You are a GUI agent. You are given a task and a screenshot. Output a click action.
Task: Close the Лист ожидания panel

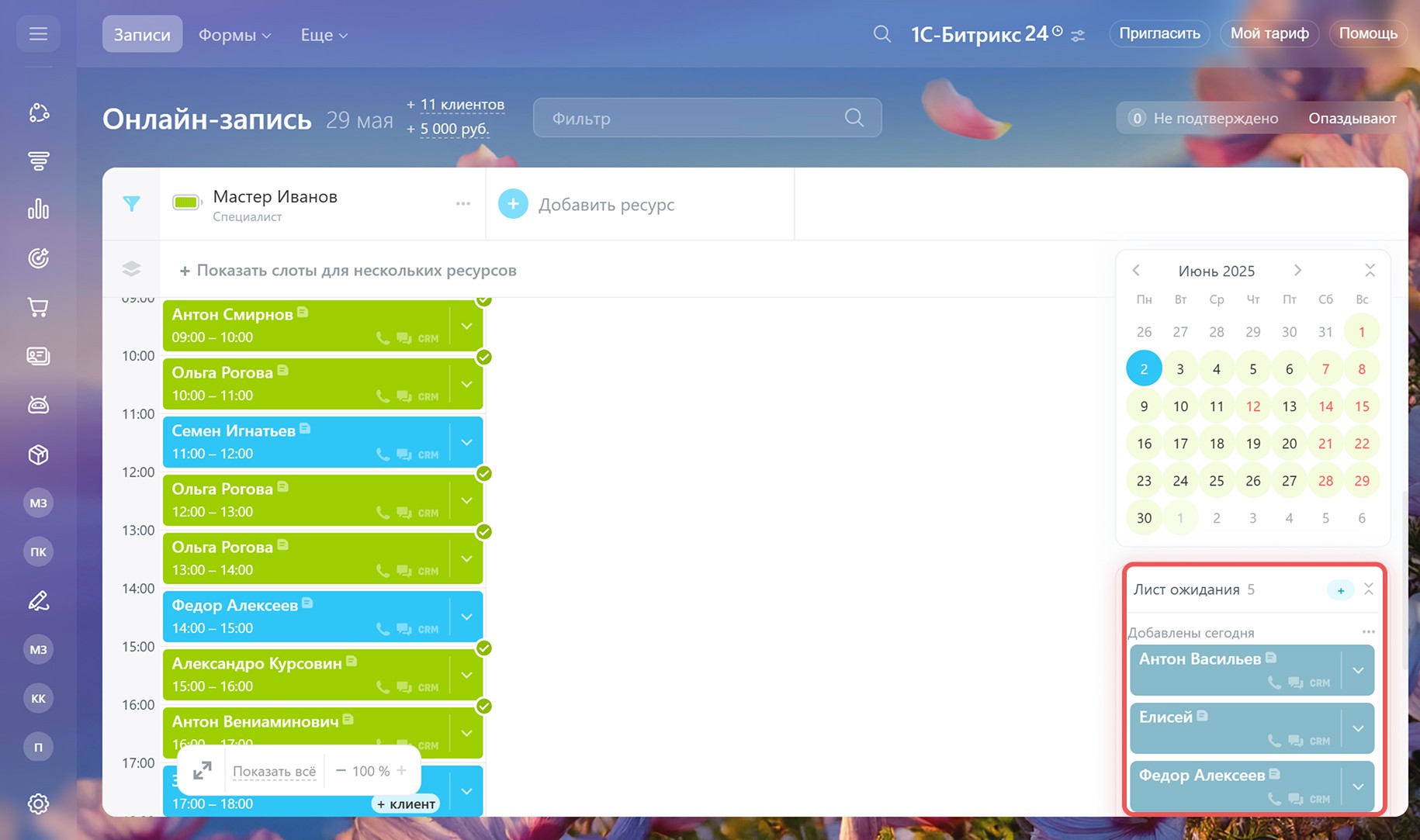(1369, 589)
